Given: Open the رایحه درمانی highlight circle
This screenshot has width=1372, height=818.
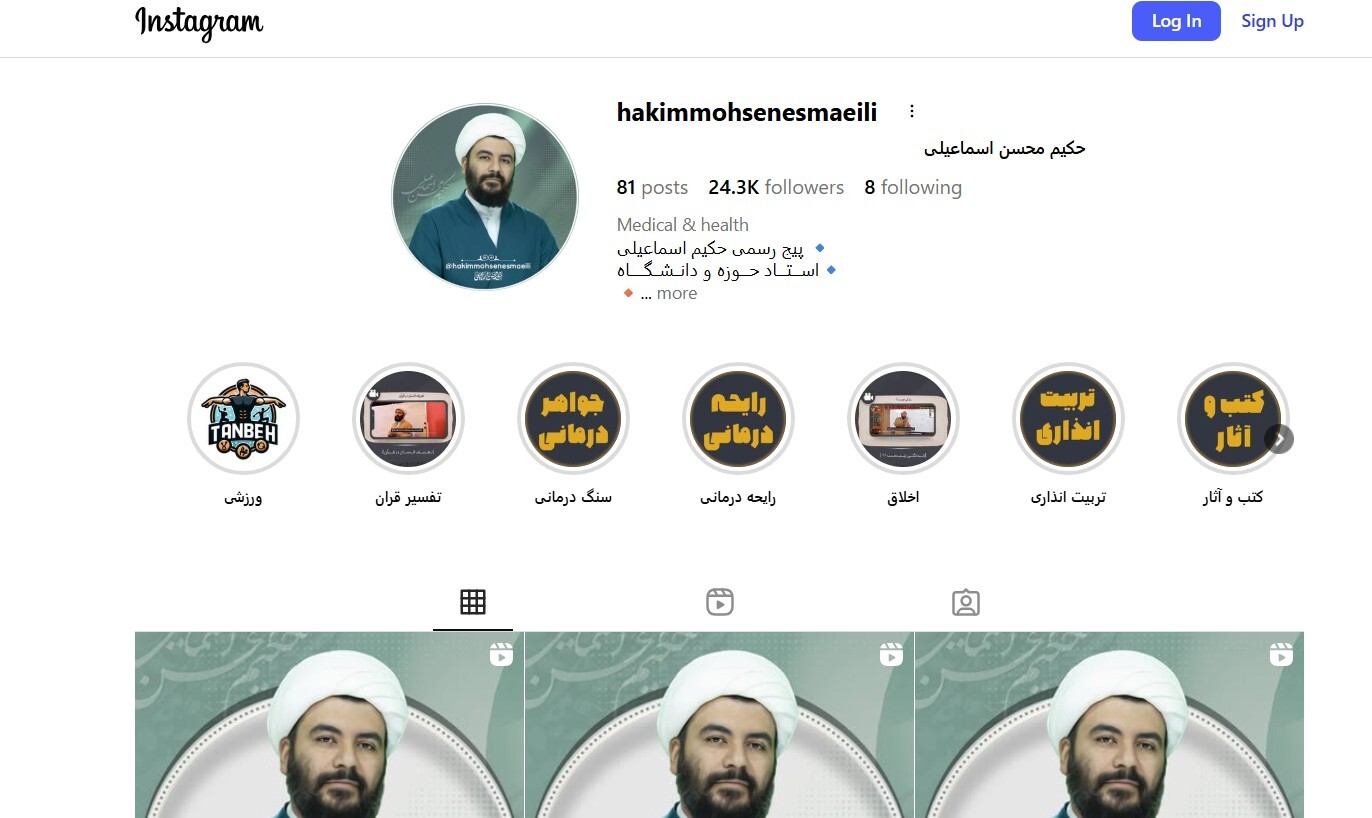Looking at the screenshot, I should (x=738, y=418).
